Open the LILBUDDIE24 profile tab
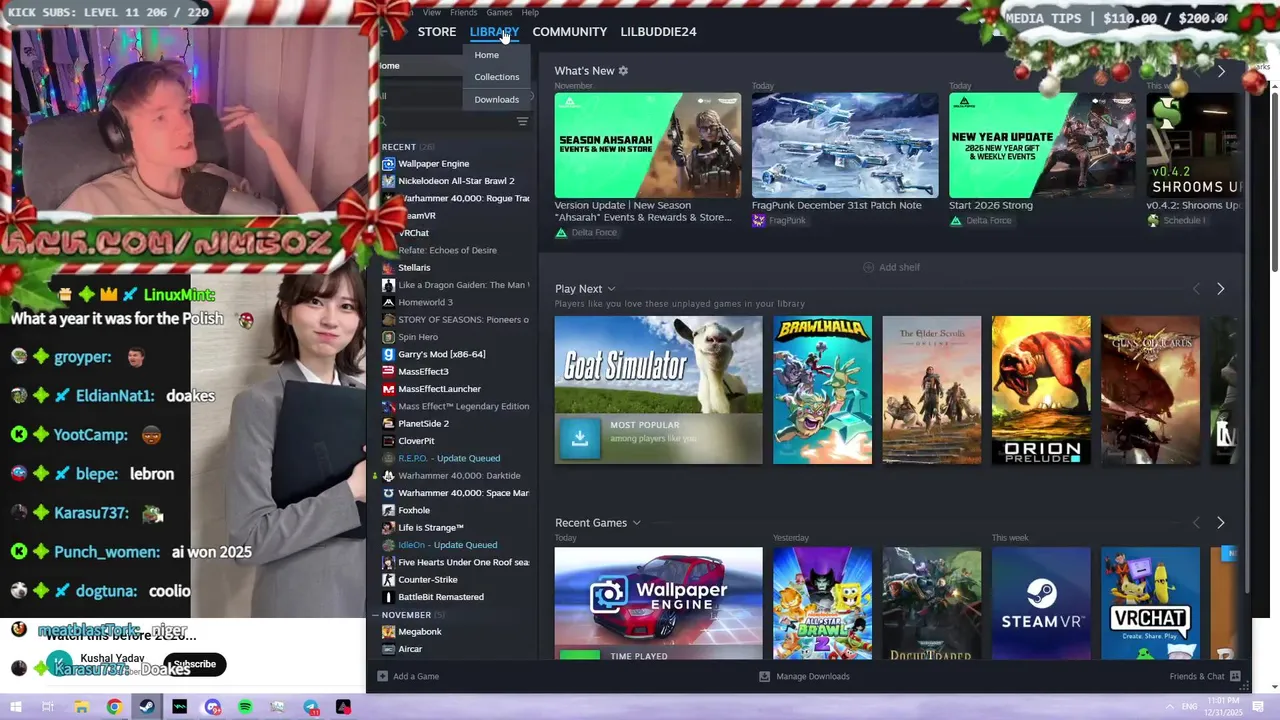This screenshot has height=720, width=1280. pos(658,32)
